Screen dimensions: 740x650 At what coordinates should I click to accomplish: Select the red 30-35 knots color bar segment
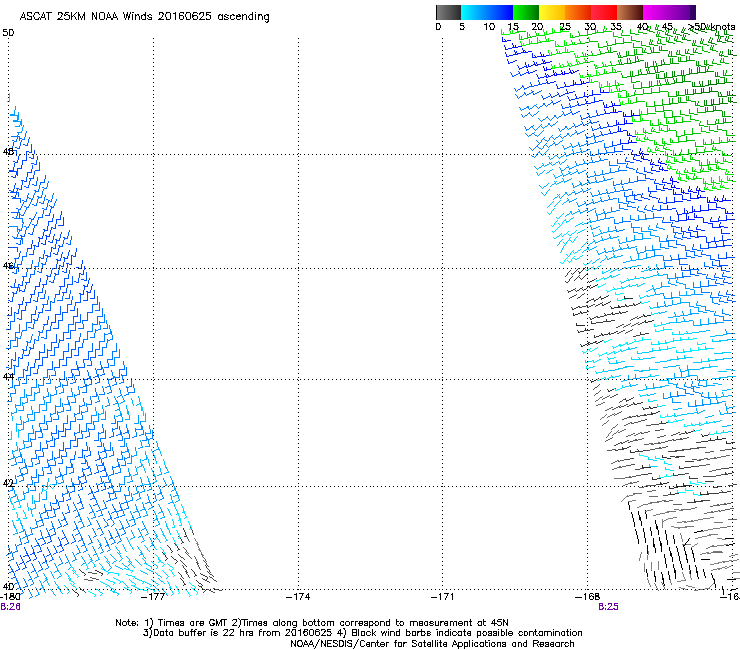(604, 12)
